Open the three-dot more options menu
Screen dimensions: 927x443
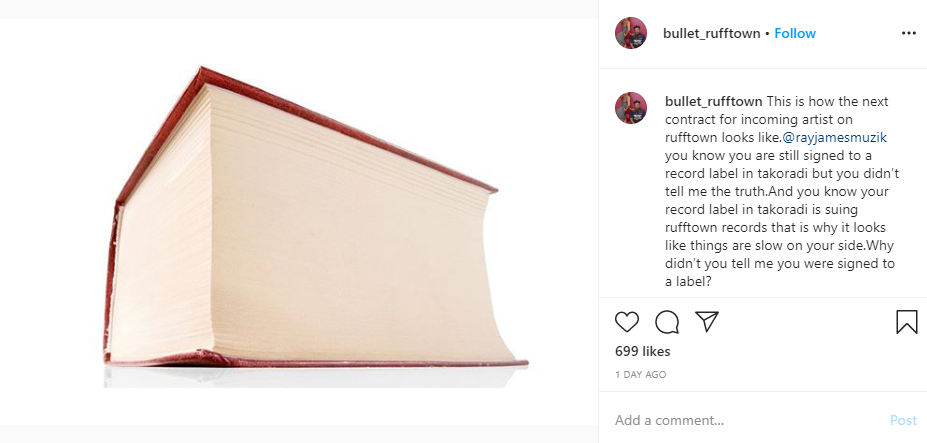(x=909, y=33)
